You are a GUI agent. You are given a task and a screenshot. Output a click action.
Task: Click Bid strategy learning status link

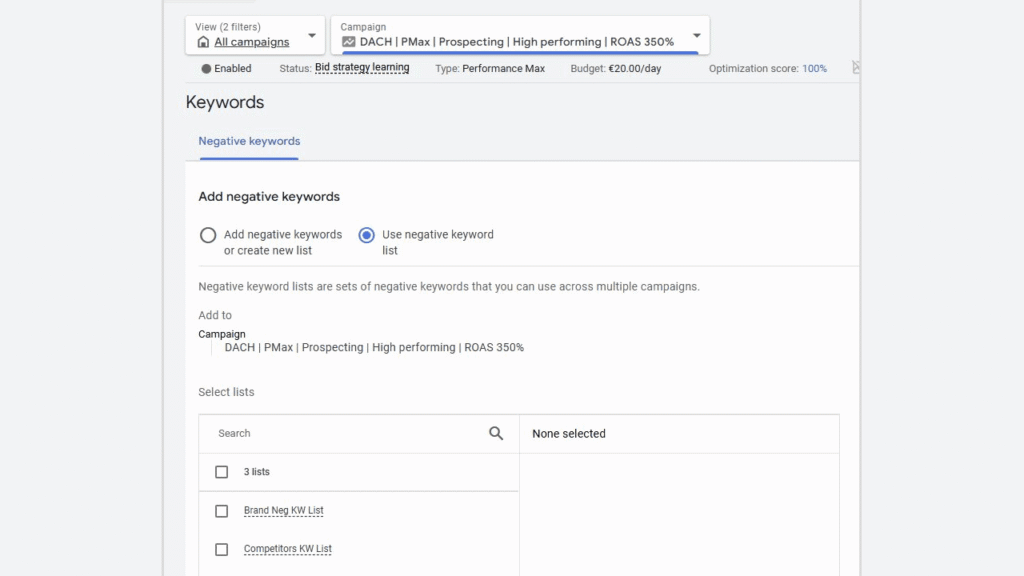click(362, 67)
